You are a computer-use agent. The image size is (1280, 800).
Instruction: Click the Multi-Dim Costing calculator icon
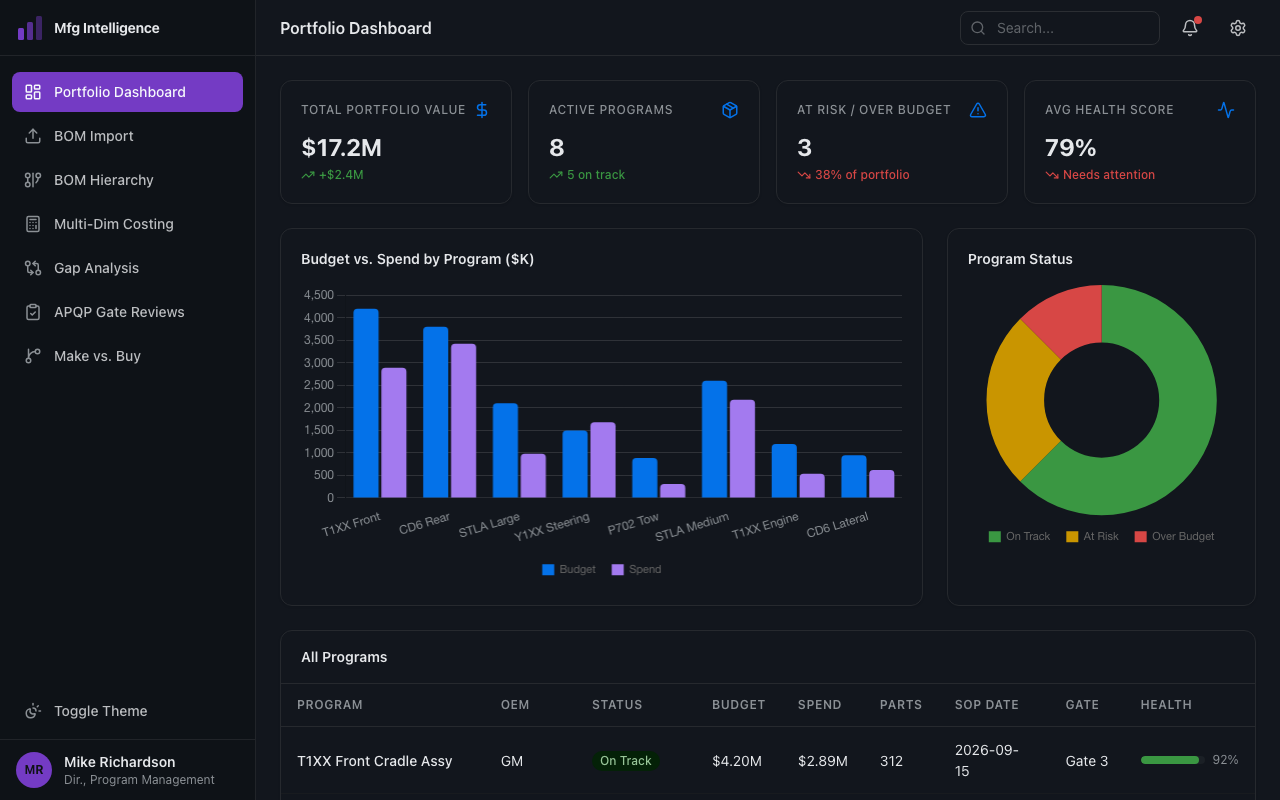tap(33, 224)
